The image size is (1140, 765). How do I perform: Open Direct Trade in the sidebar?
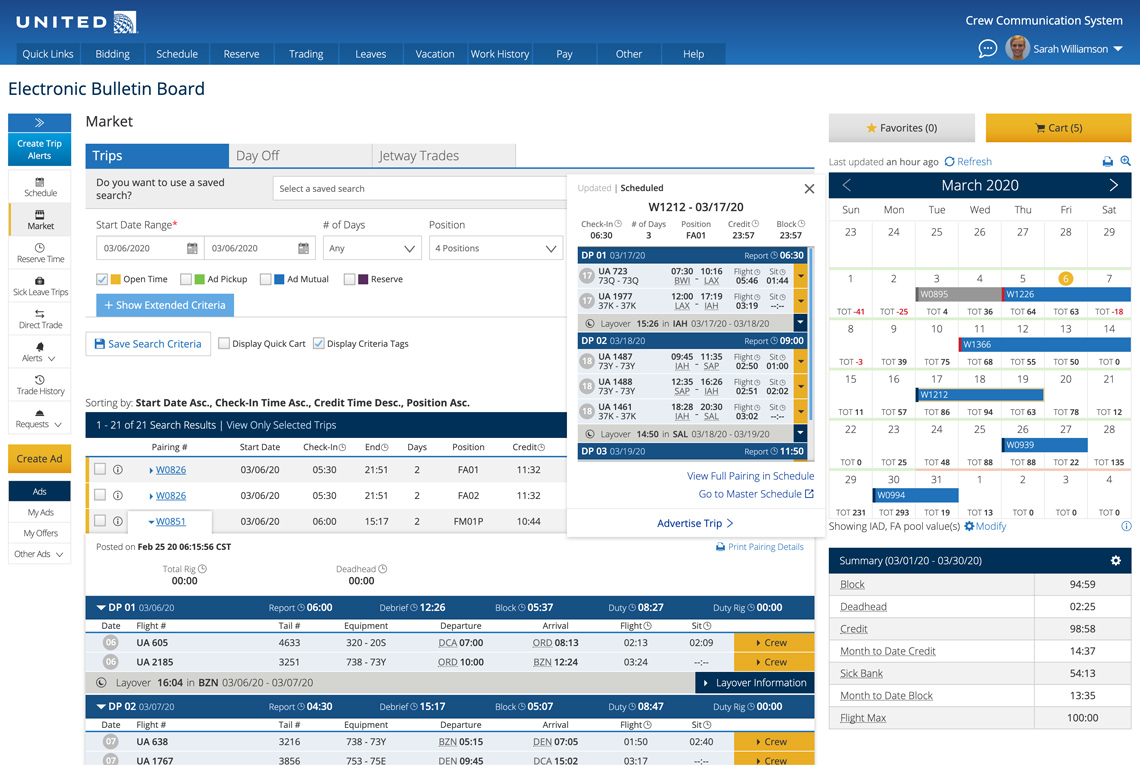[40, 319]
